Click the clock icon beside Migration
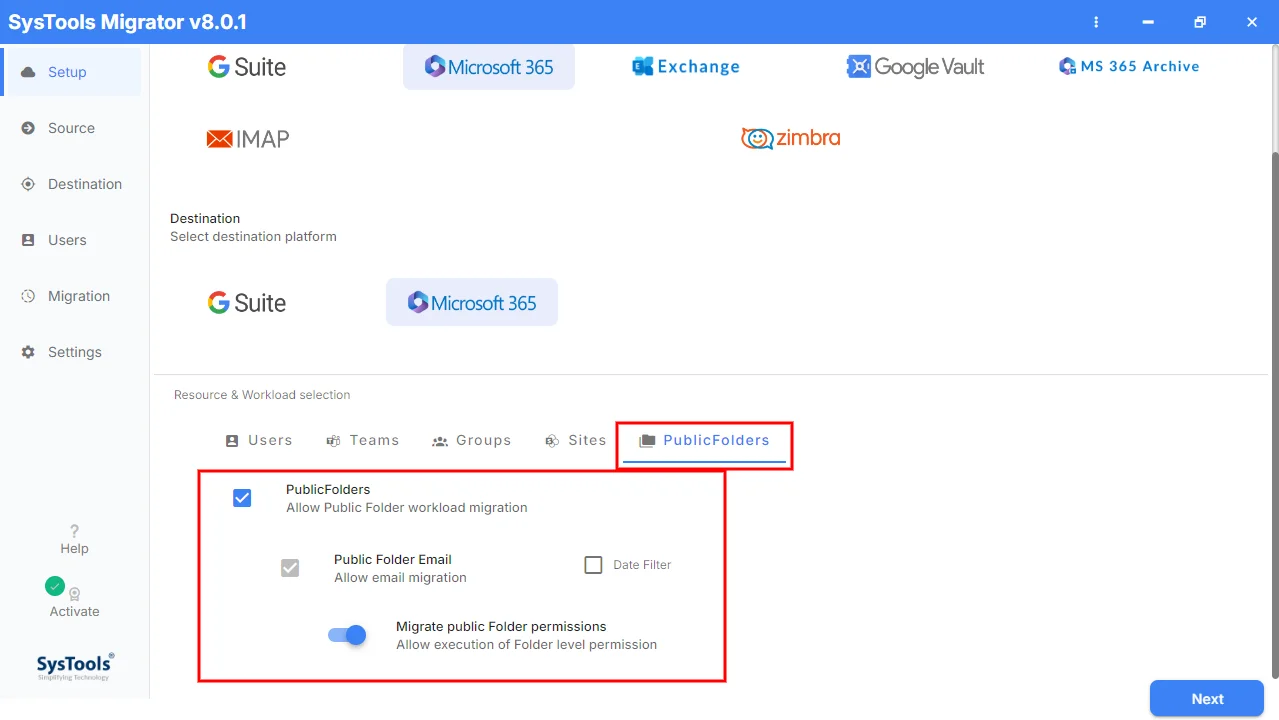The image size is (1279, 720). point(28,296)
